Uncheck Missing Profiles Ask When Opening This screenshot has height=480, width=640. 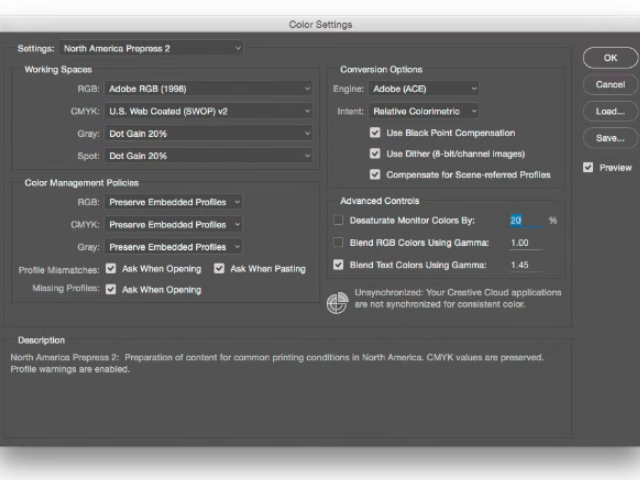[x=111, y=290]
